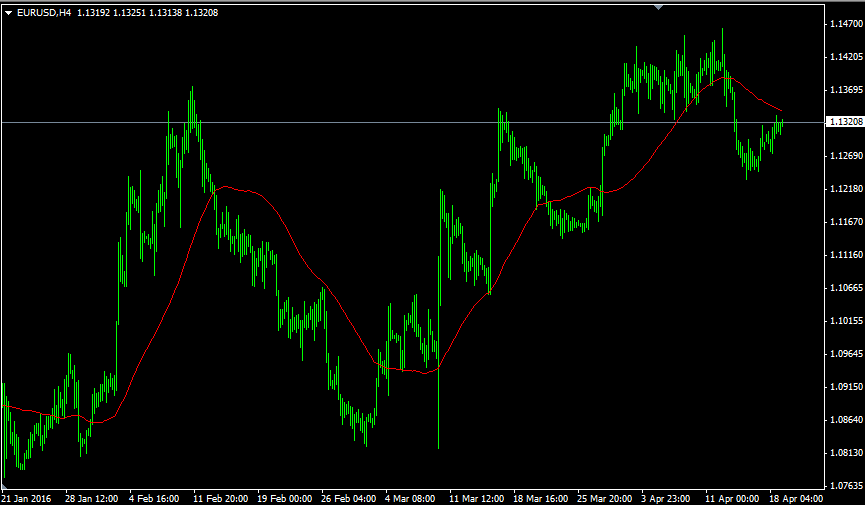Image resolution: width=865 pixels, height=505 pixels.
Task: Click the price level 1.10155 on scale
Action: point(846,321)
